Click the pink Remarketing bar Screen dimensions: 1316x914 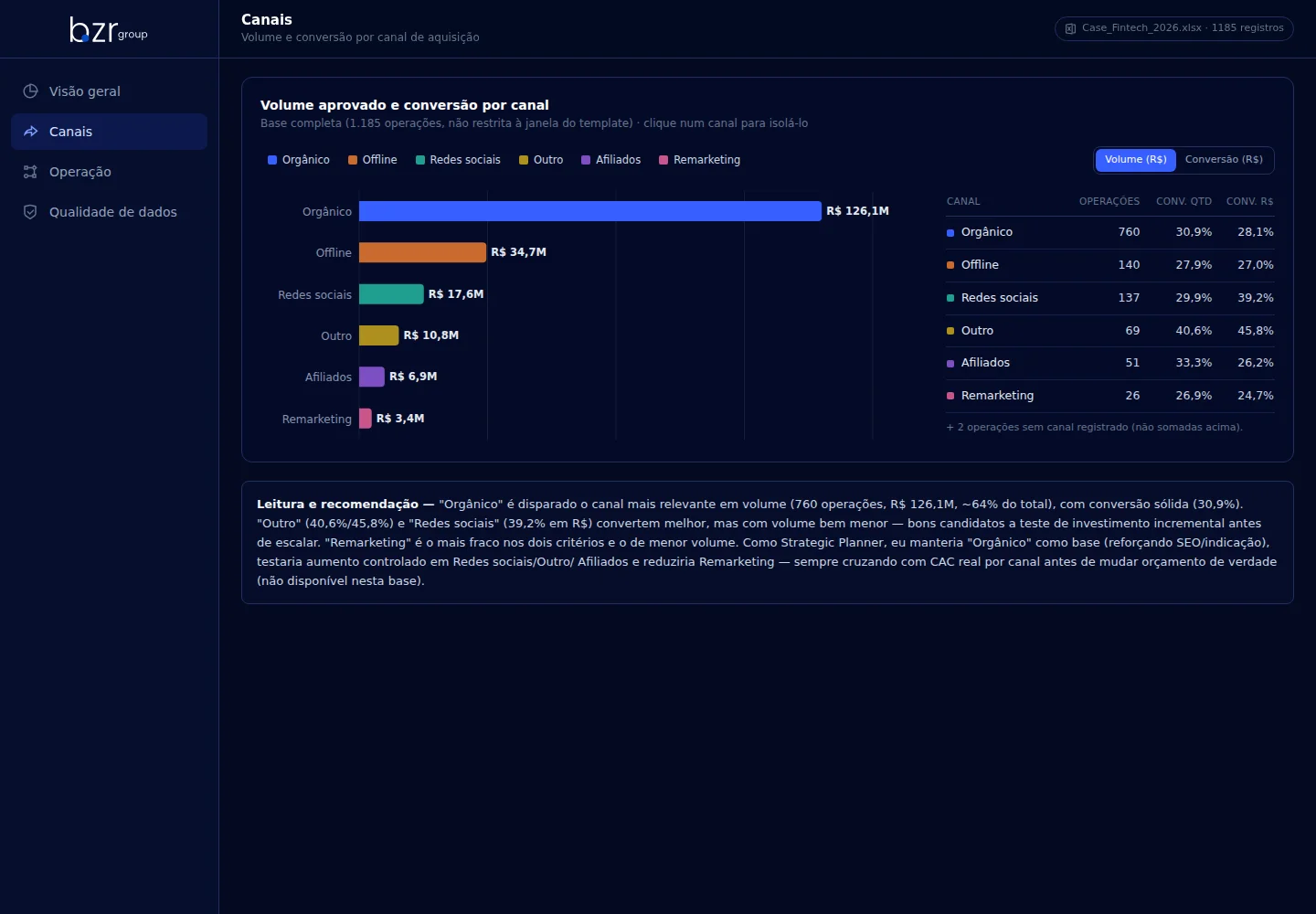366,419
